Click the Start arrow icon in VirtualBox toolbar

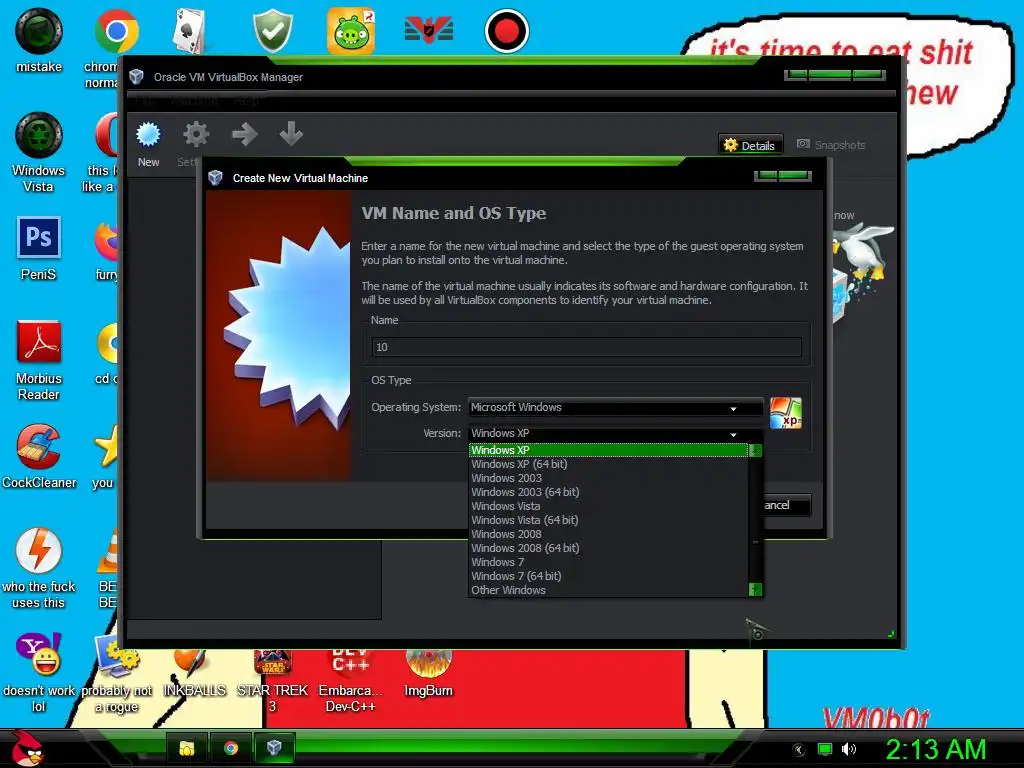pos(244,135)
